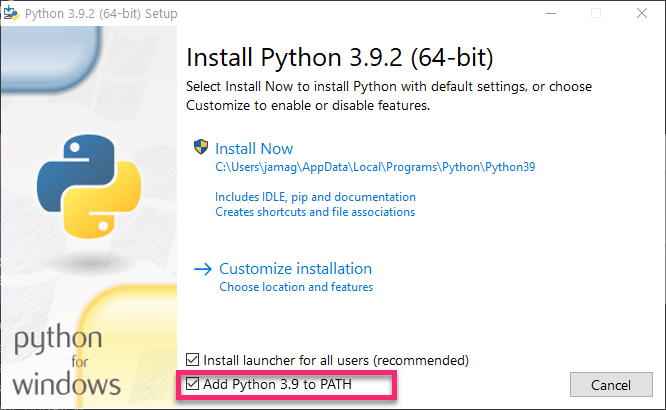Minimize the Python Setup window
This screenshot has height=410, width=666.
click(550, 15)
